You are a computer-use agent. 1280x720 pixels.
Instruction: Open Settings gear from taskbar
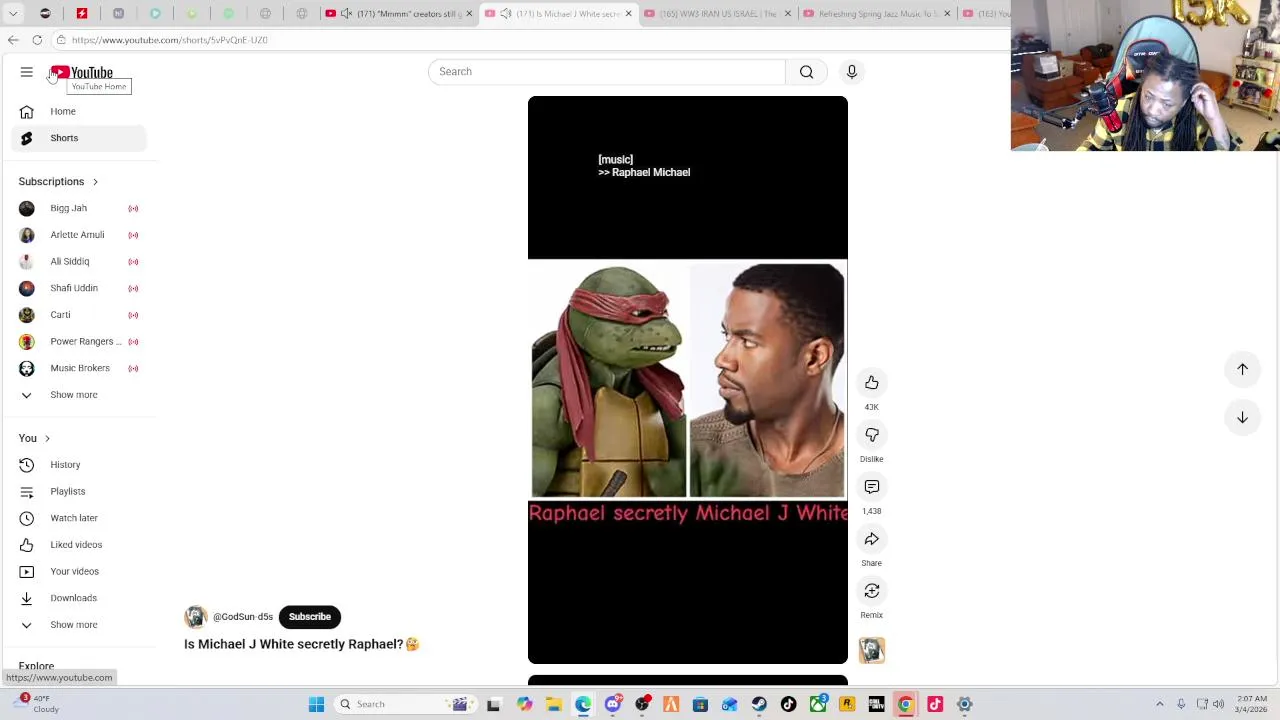[x=965, y=704]
